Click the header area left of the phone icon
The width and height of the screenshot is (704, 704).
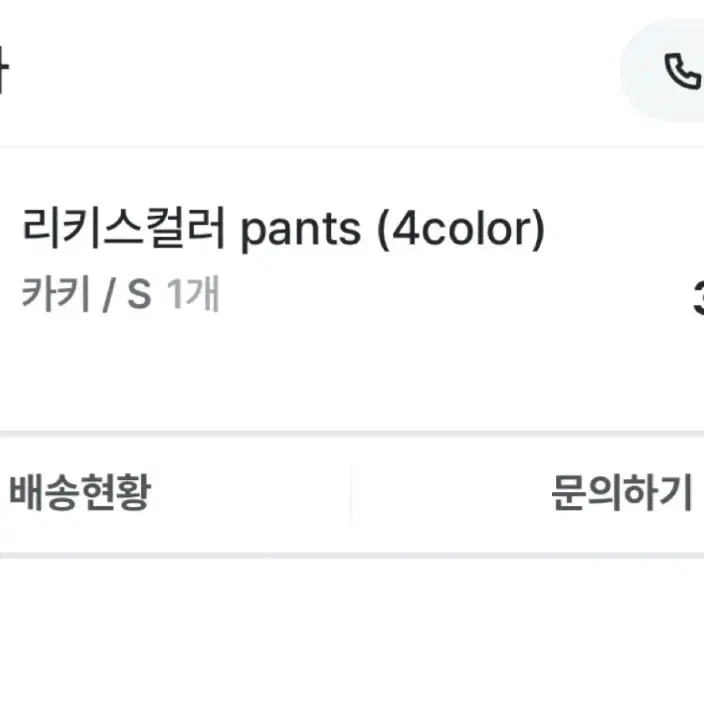tap(314, 70)
